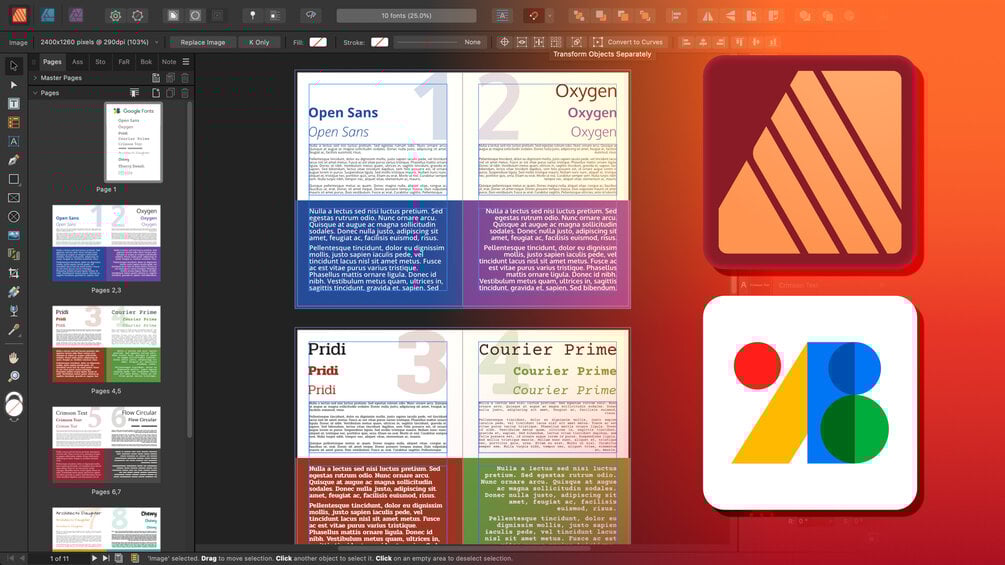Switch to Designer persona icon

[x=47, y=15]
